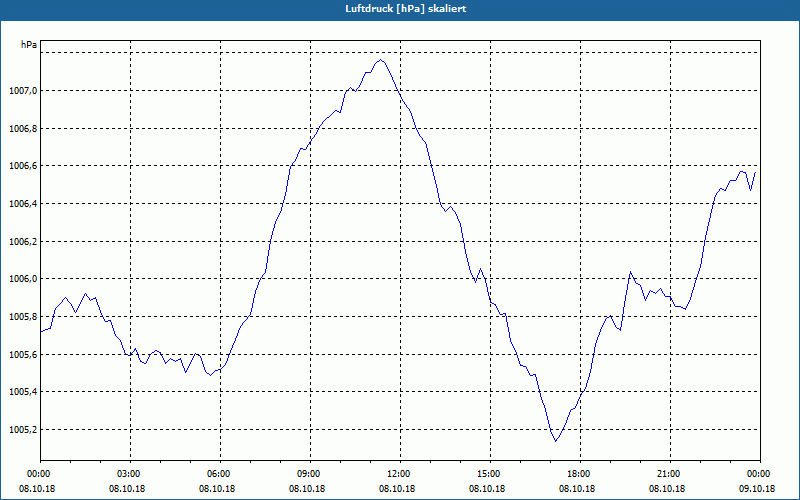Screen dimensions: 800x500
Task: Click the 08.10.18 date under 18:00
Action: (x=577, y=488)
